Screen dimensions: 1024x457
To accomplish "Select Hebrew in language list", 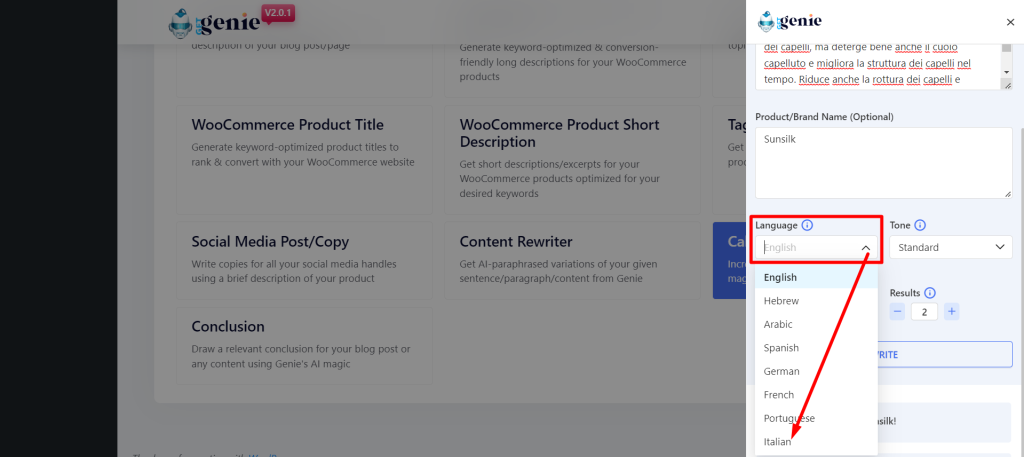I will coord(816,301).
